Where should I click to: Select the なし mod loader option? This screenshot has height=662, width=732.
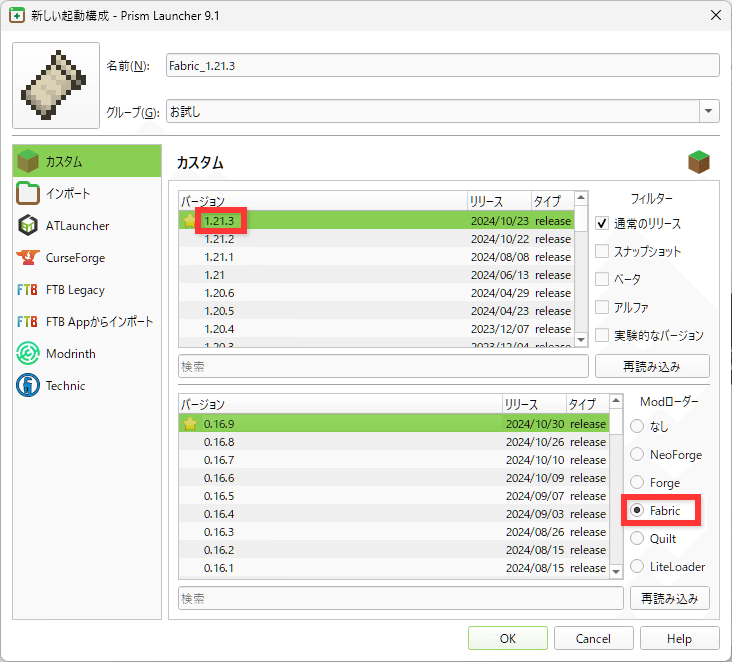[637, 426]
